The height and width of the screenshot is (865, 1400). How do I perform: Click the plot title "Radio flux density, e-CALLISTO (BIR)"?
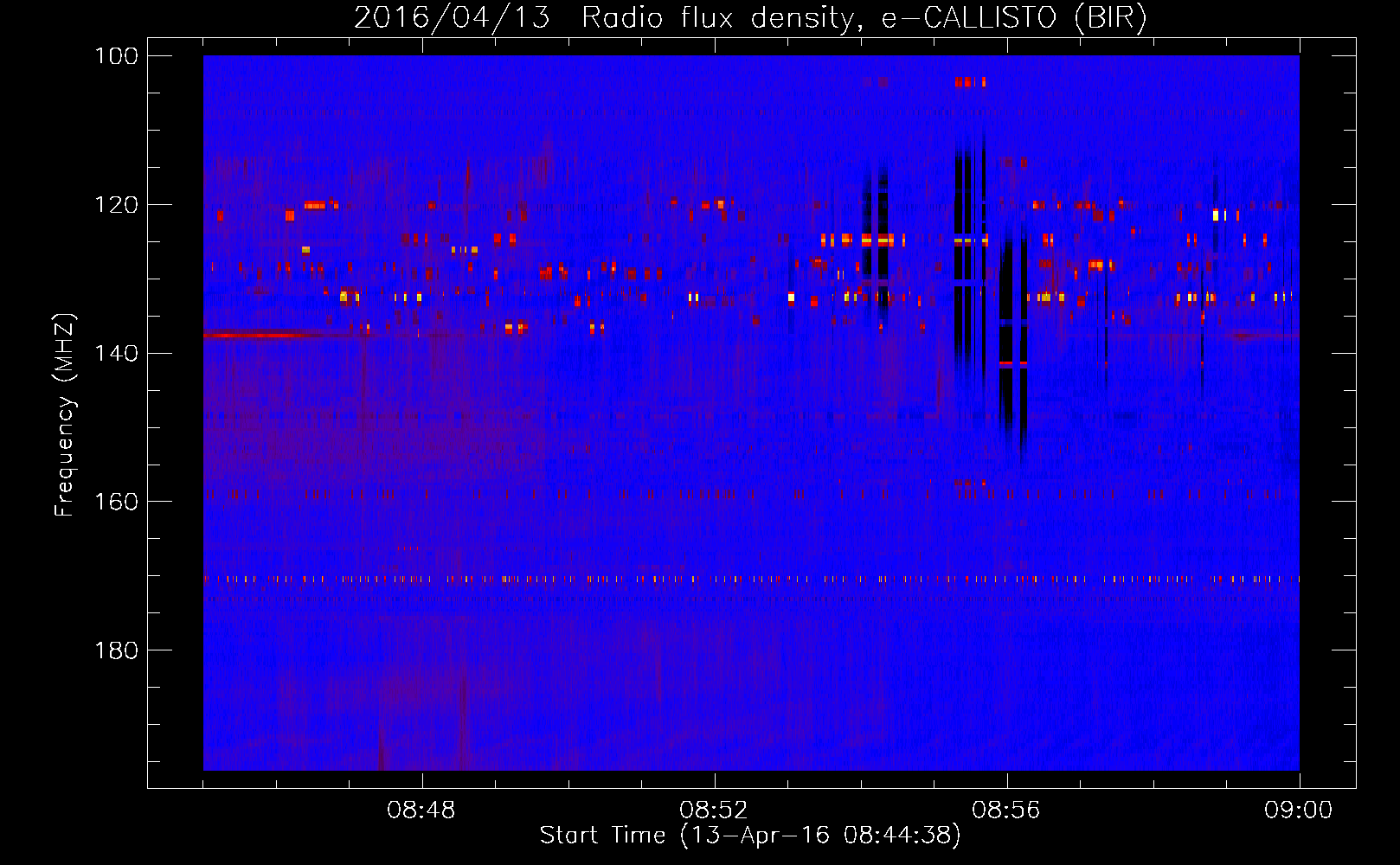(x=864, y=18)
